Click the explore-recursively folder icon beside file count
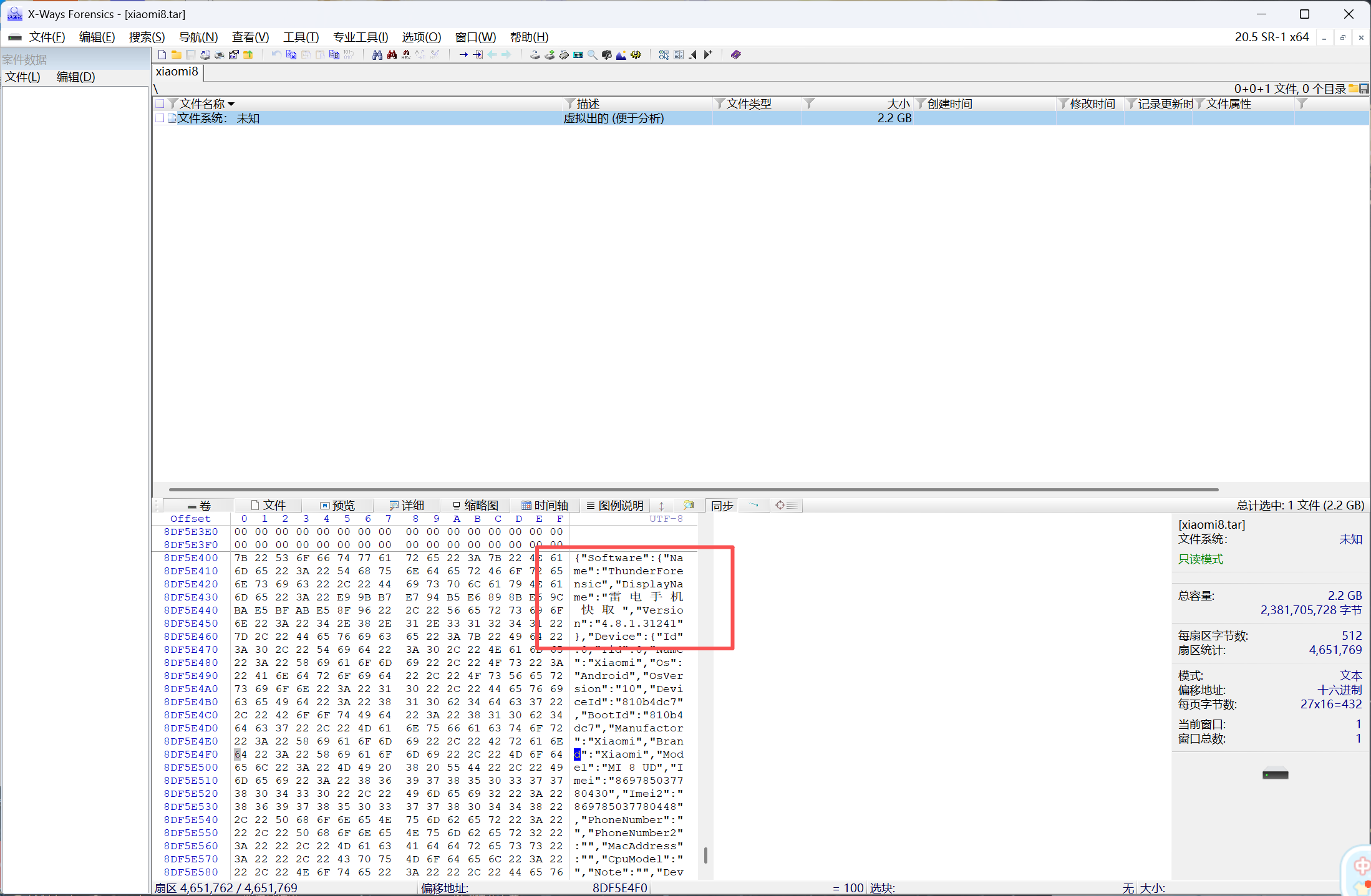The height and width of the screenshot is (896, 1371). click(1354, 89)
